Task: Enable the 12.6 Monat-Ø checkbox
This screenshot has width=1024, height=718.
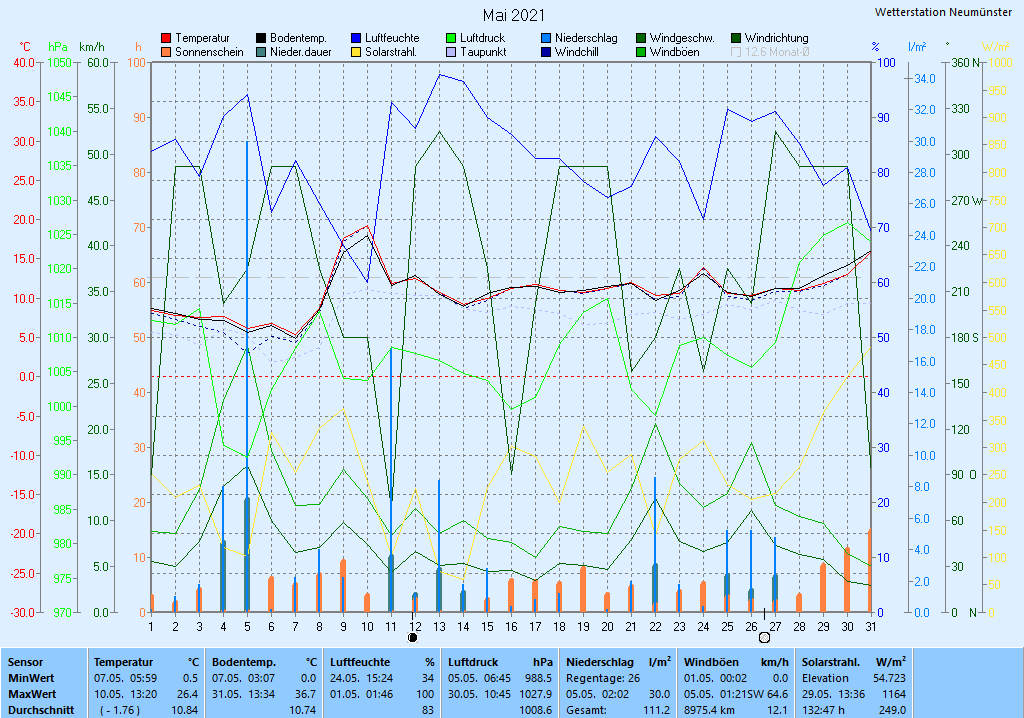Action: click(737, 52)
